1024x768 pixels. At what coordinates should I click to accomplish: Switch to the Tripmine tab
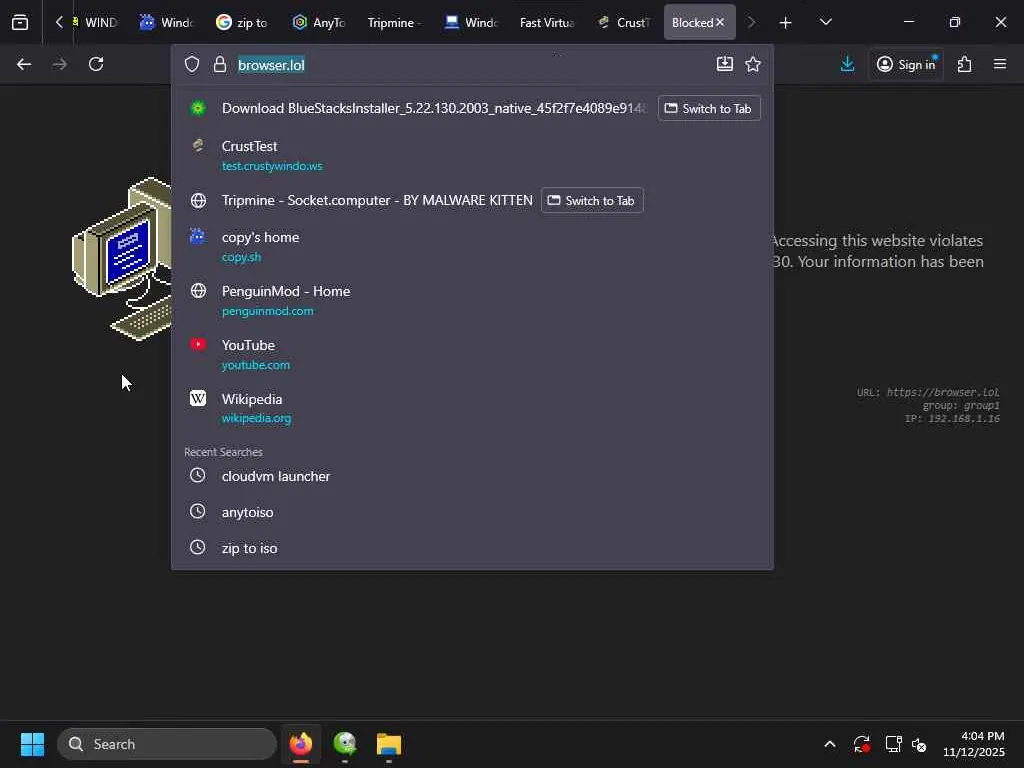tap(394, 22)
